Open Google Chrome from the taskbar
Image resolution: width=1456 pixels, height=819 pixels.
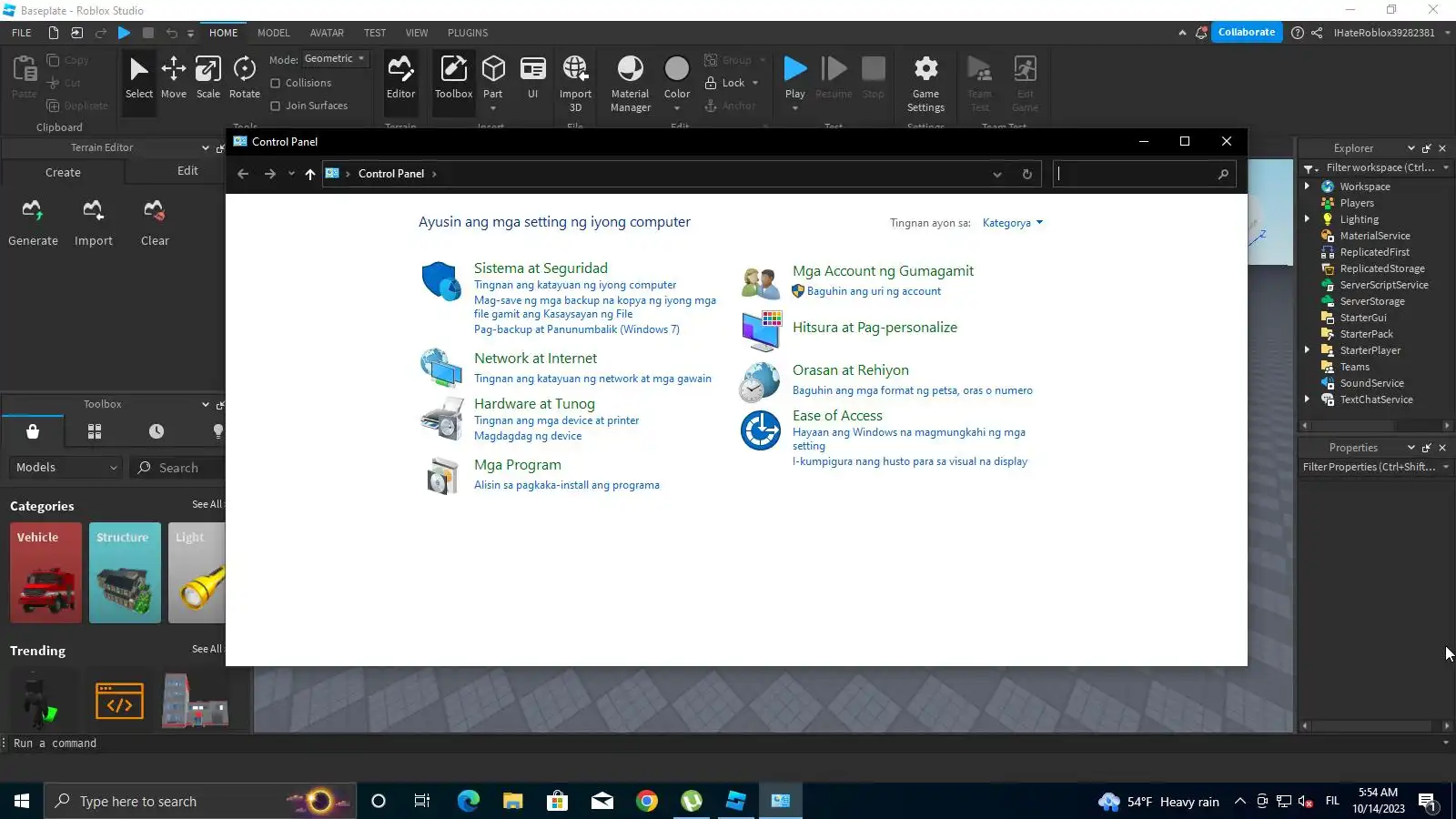[x=647, y=801]
